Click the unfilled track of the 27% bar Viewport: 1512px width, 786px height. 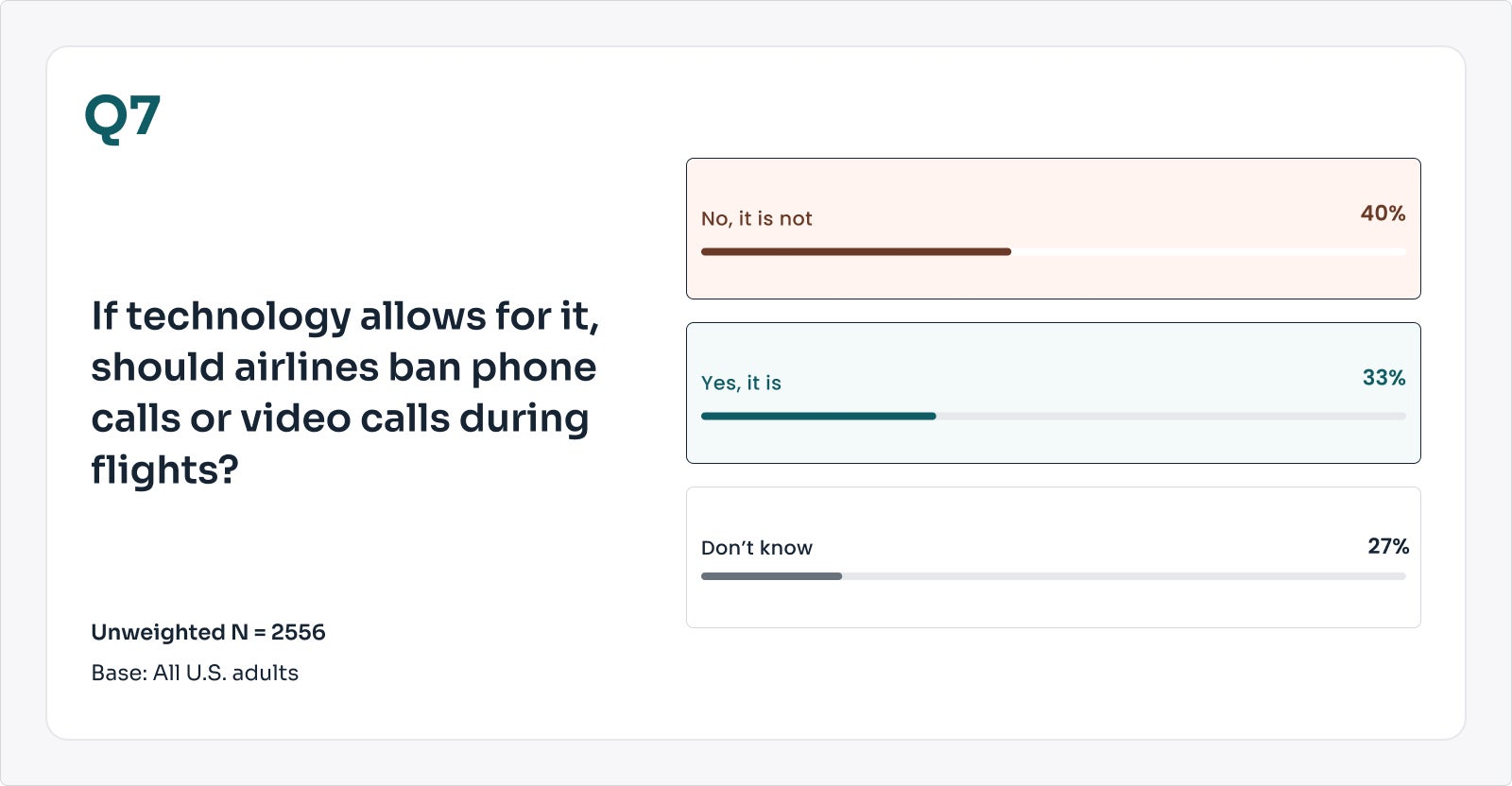(x=1124, y=576)
